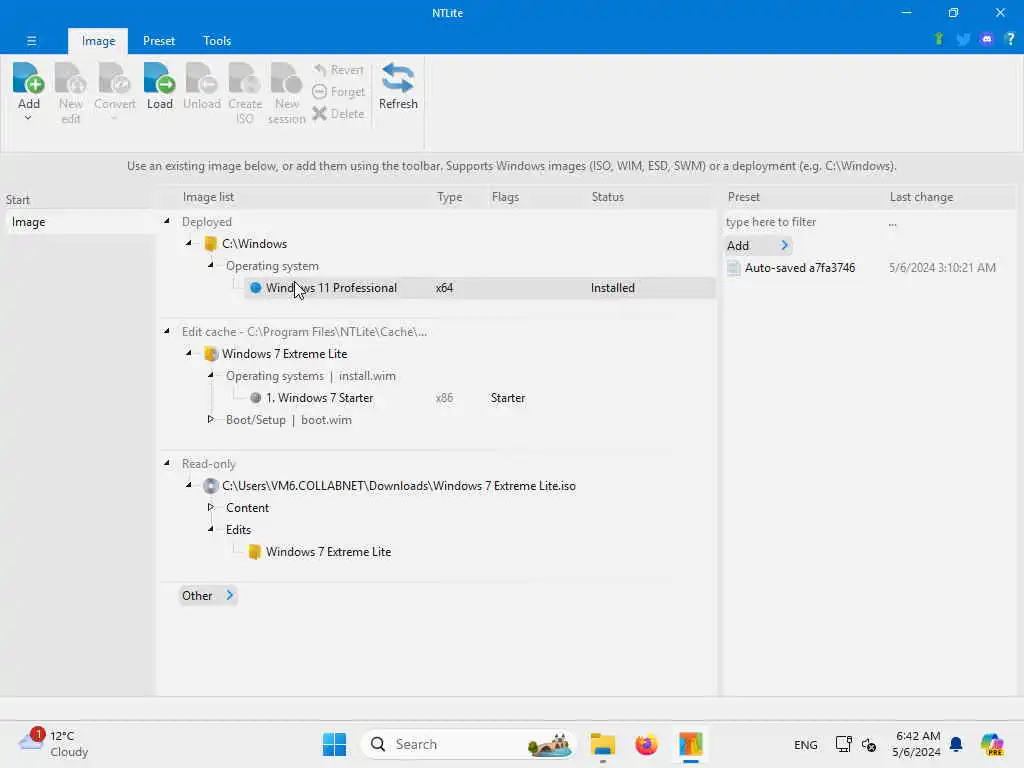The image size is (1024, 768).
Task: Switch to the Image ribbon tab
Action: [x=98, y=40]
